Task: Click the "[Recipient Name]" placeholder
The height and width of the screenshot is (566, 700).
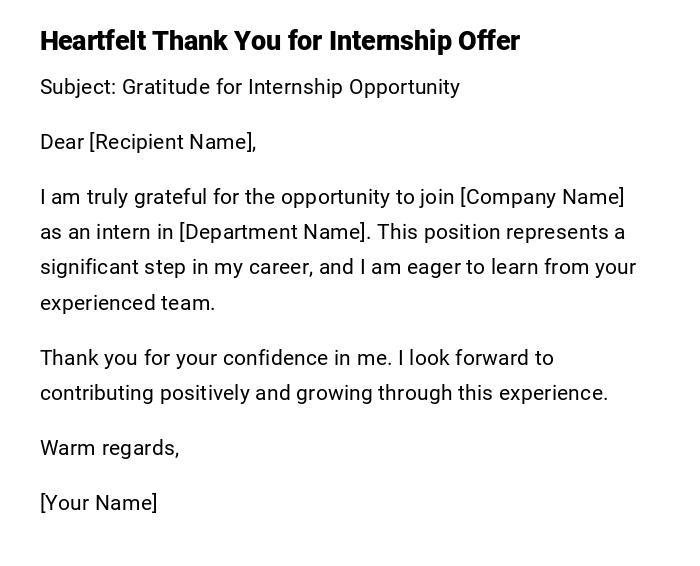Action: tap(172, 142)
